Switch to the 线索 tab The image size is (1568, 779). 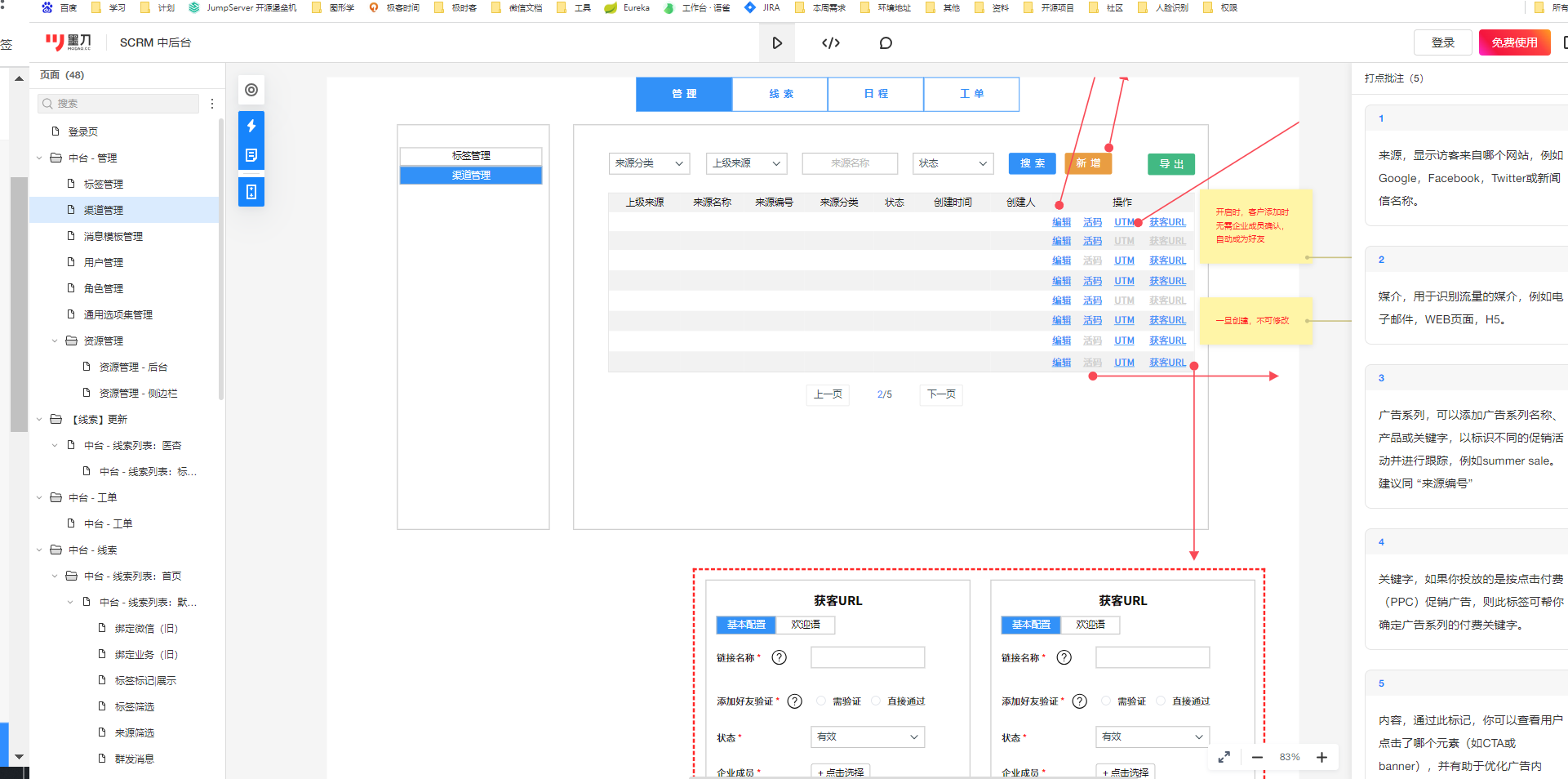click(780, 94)
